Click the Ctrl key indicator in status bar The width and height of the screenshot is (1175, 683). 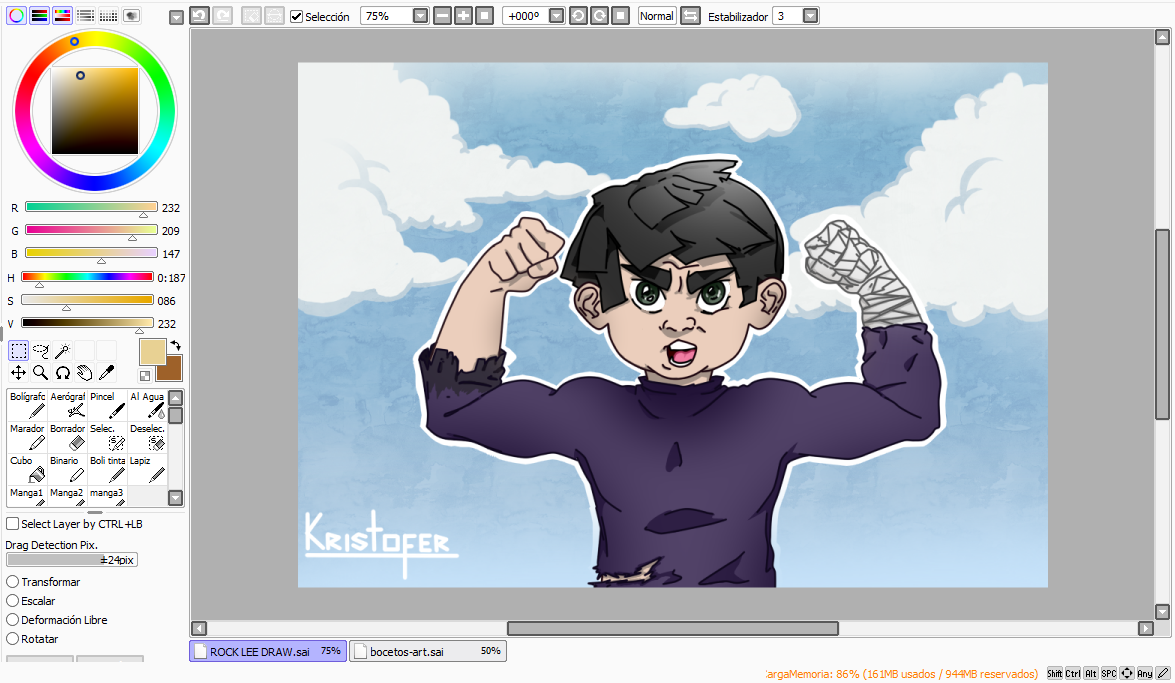1072,673
